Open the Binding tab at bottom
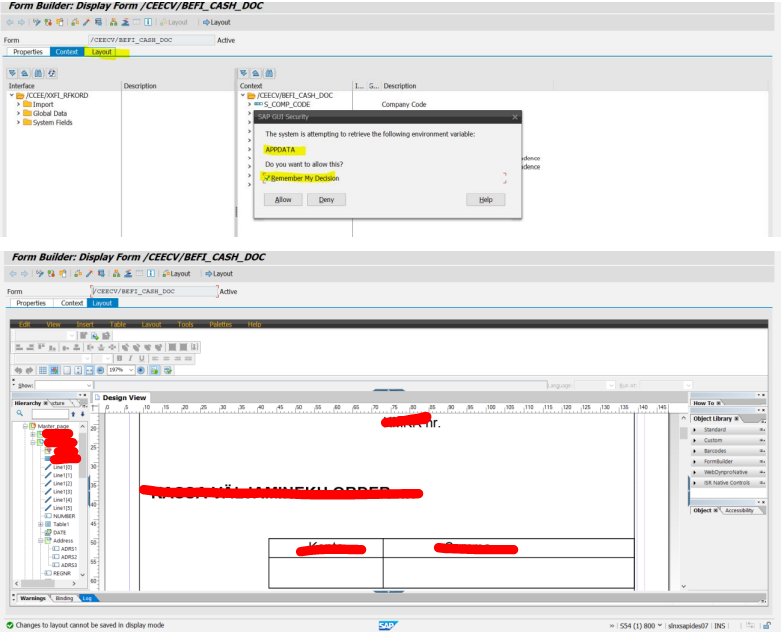This screenshot has height=636, width=784. click(64, 598)
